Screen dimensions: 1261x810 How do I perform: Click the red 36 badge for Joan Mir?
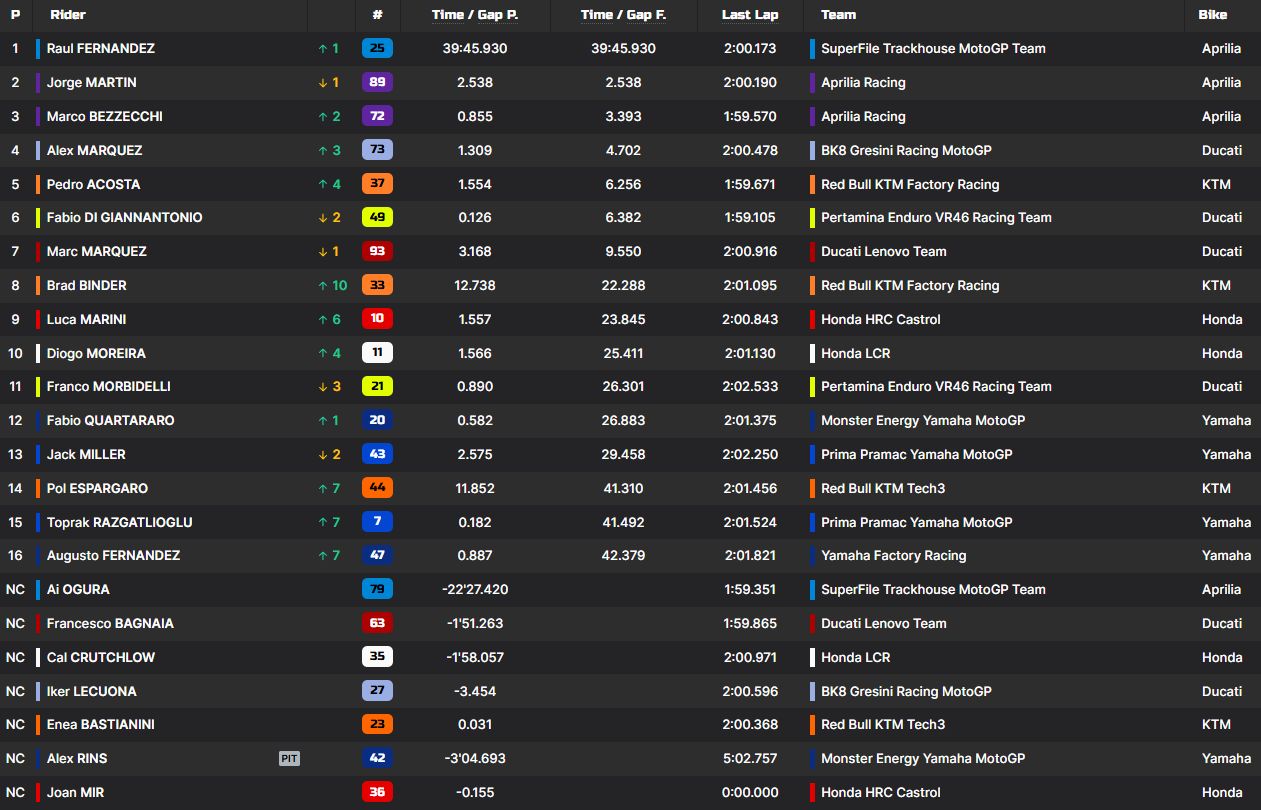click(x=377, y=792)
